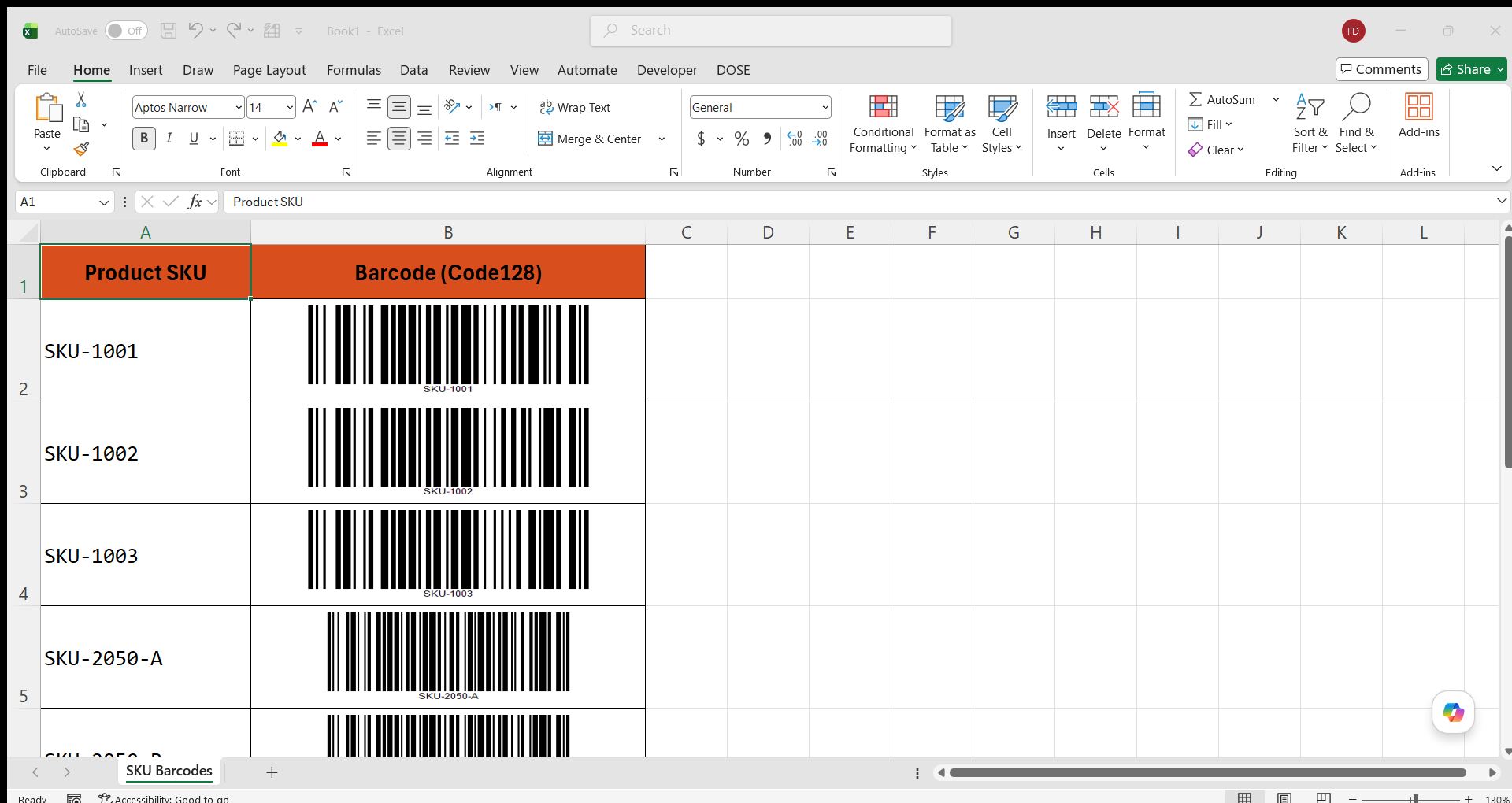Switch to Page Layout view in status bar

1284,797
